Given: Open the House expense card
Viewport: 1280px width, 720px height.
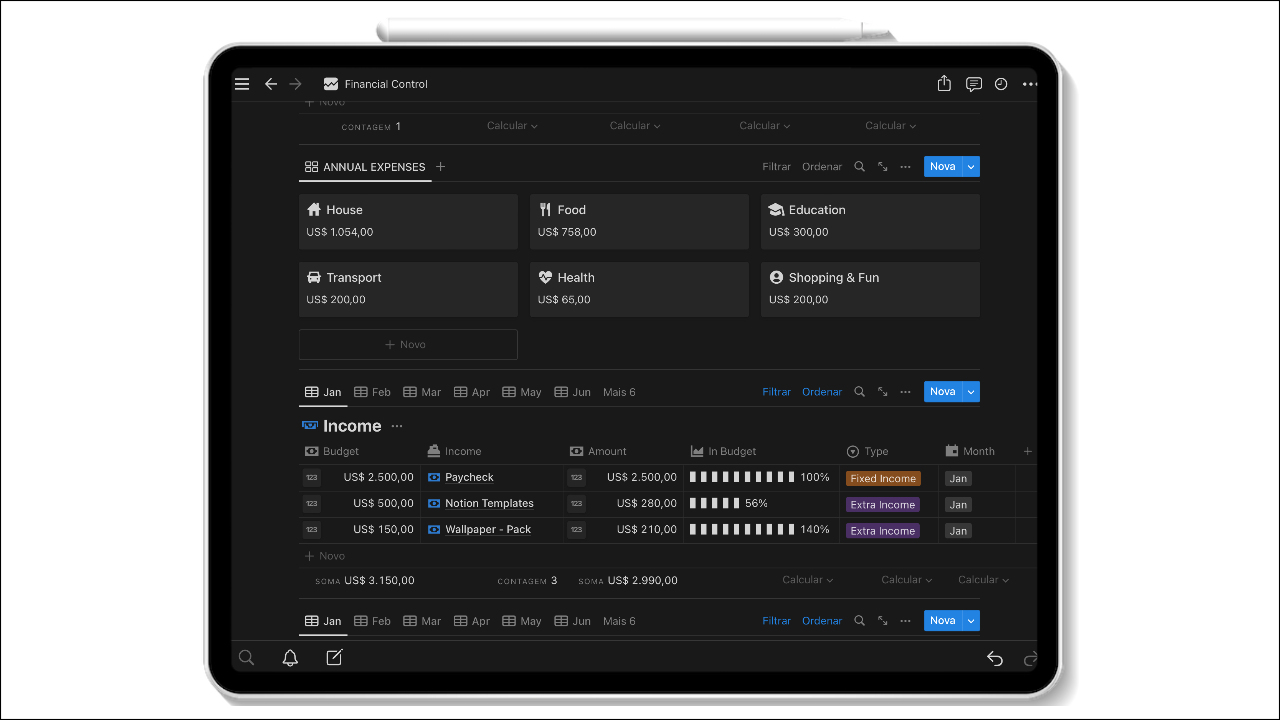Looking at the screenshot, I should 408,221.
